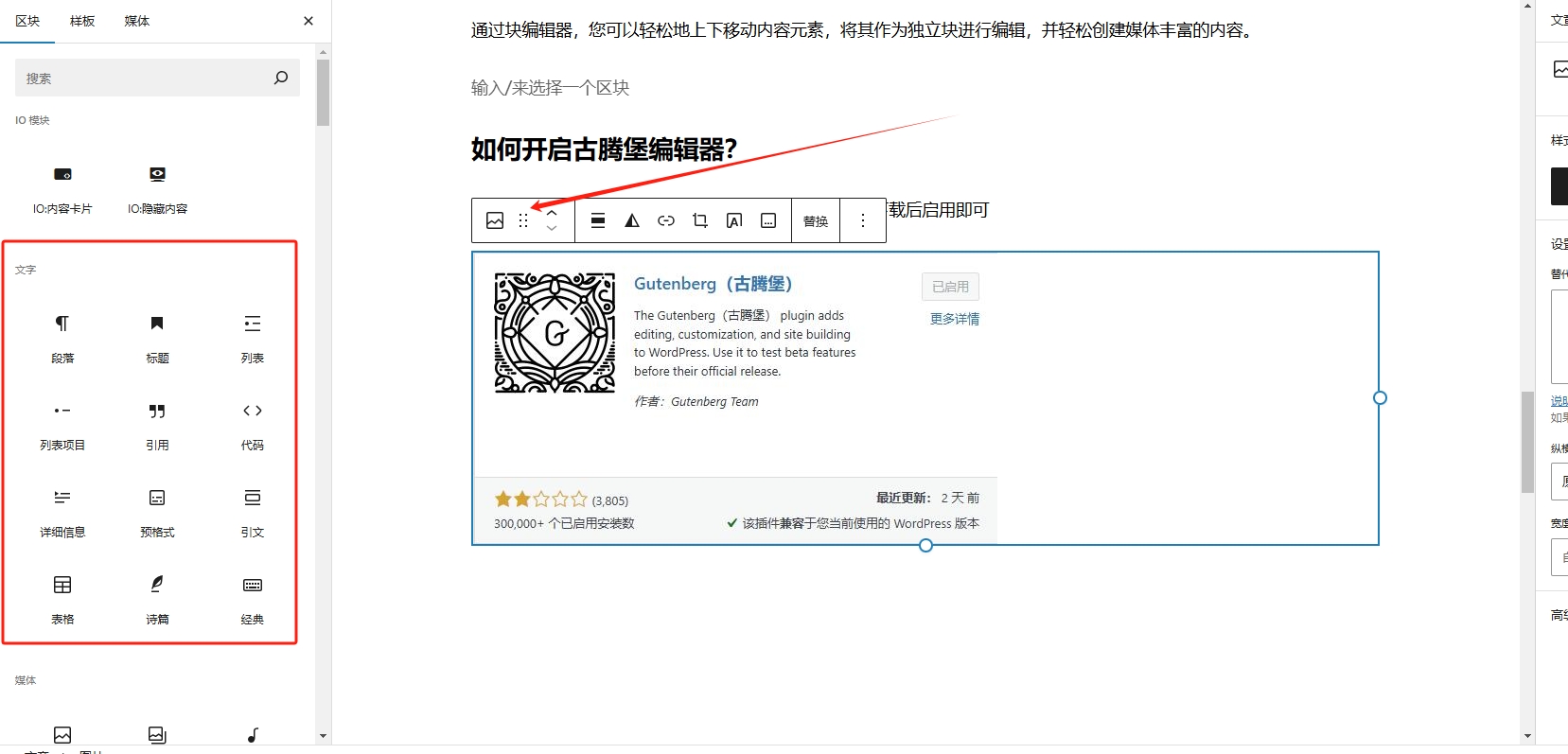Viewport: 1568px width, 754px height.
Task: Add a 诗篇 verse block
Action: coord(157,600)
